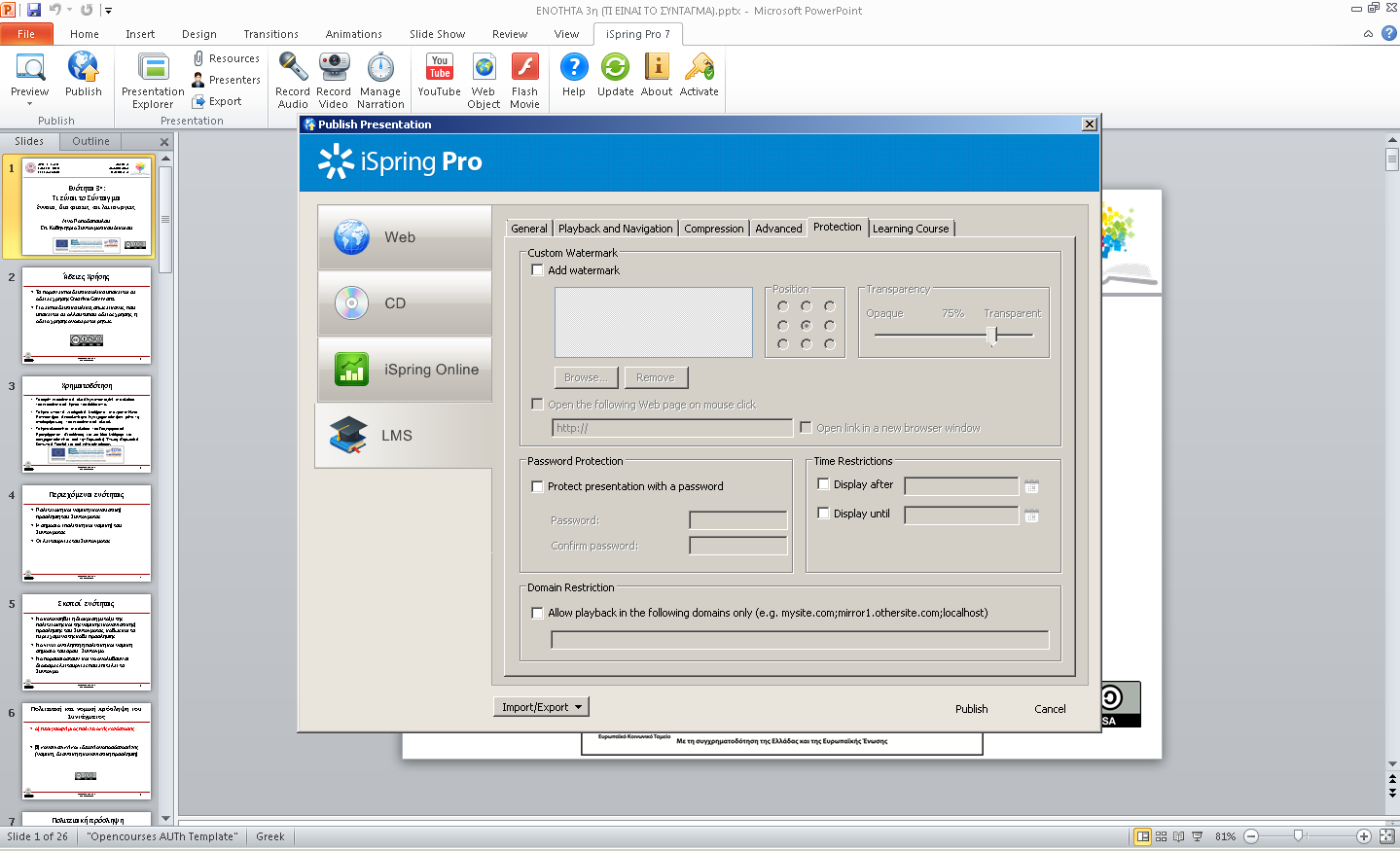Click the watermark URL input field
The image size is (1400, 851).
coord(672,428)
